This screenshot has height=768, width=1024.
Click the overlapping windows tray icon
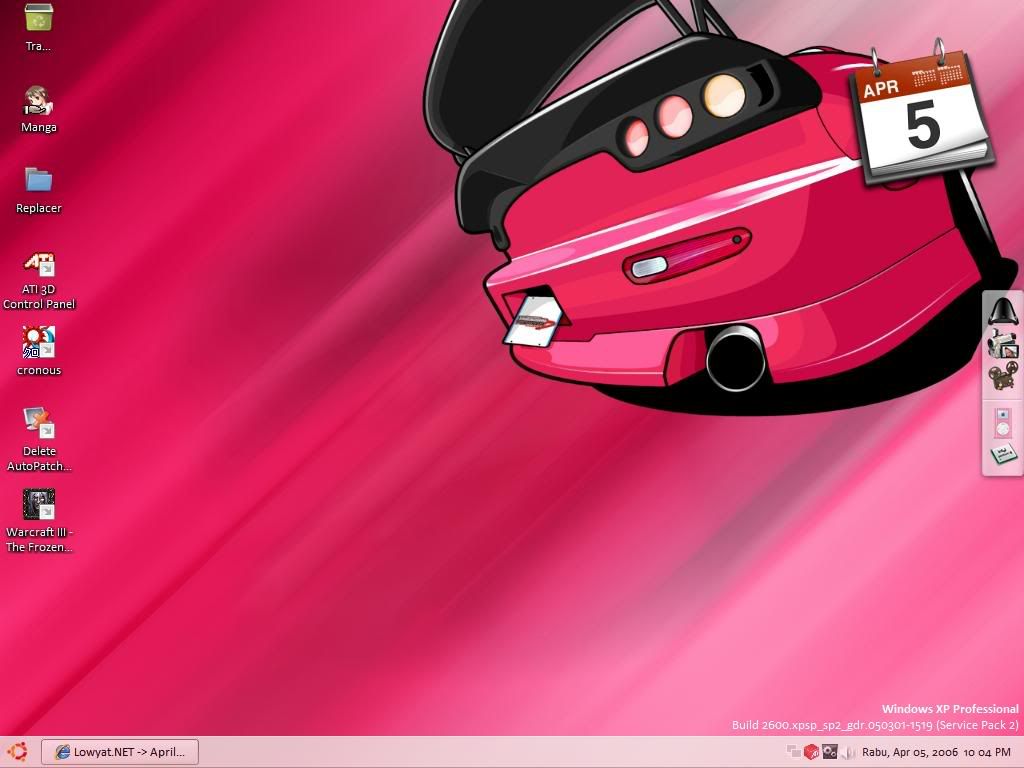pyautogui.click(x=794, y=752)
